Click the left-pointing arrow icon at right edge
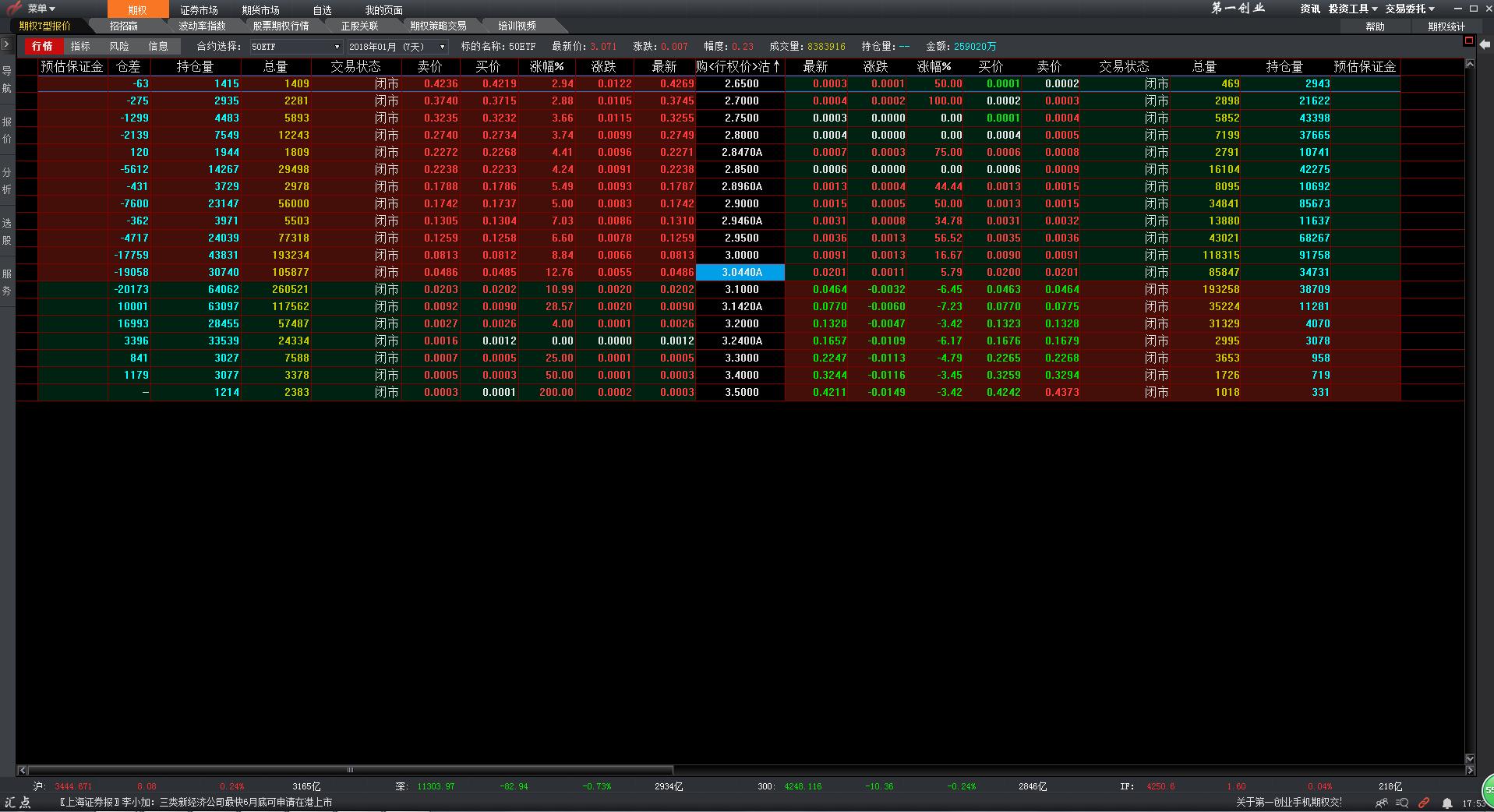Screen dimensions: 1494x812 pyautogui.click(x=1485, y=46)
